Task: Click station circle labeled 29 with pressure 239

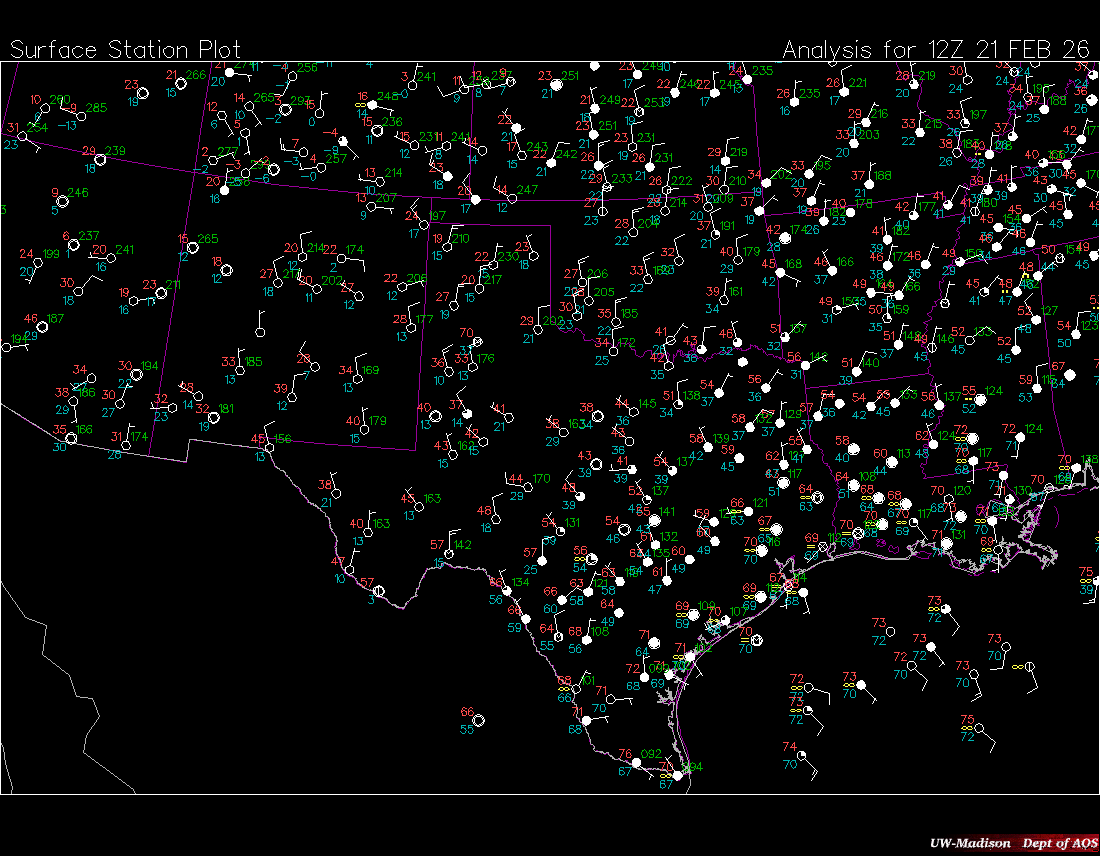Action: (100, 159)
